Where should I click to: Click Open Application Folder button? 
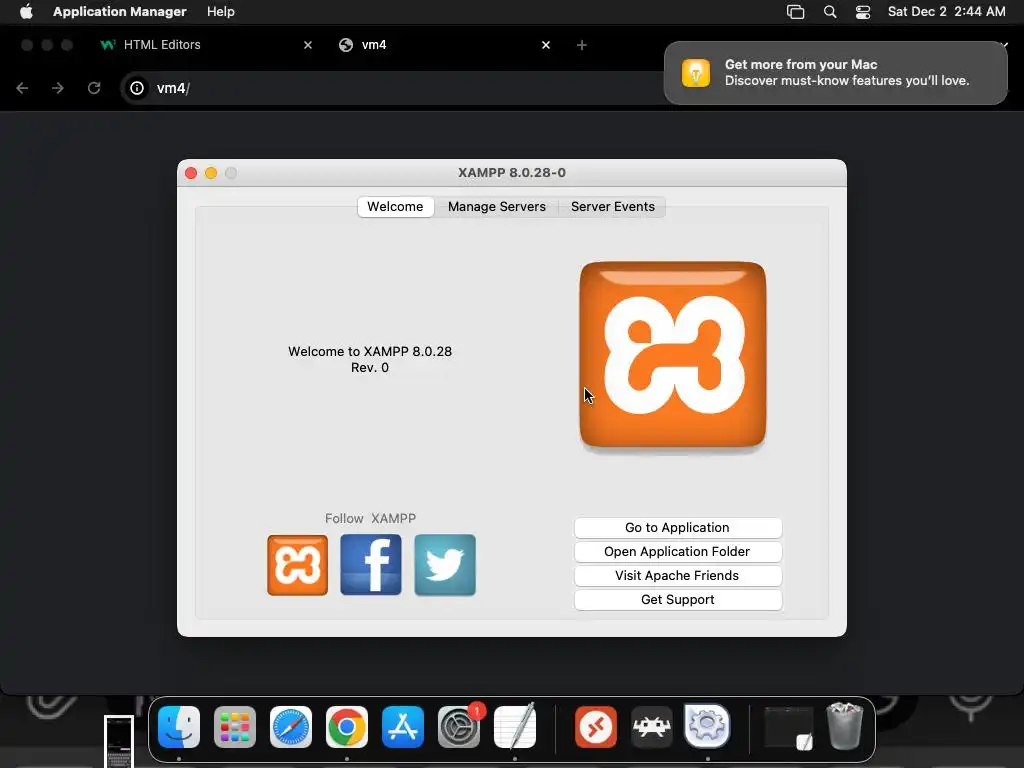tap(678, 552)
